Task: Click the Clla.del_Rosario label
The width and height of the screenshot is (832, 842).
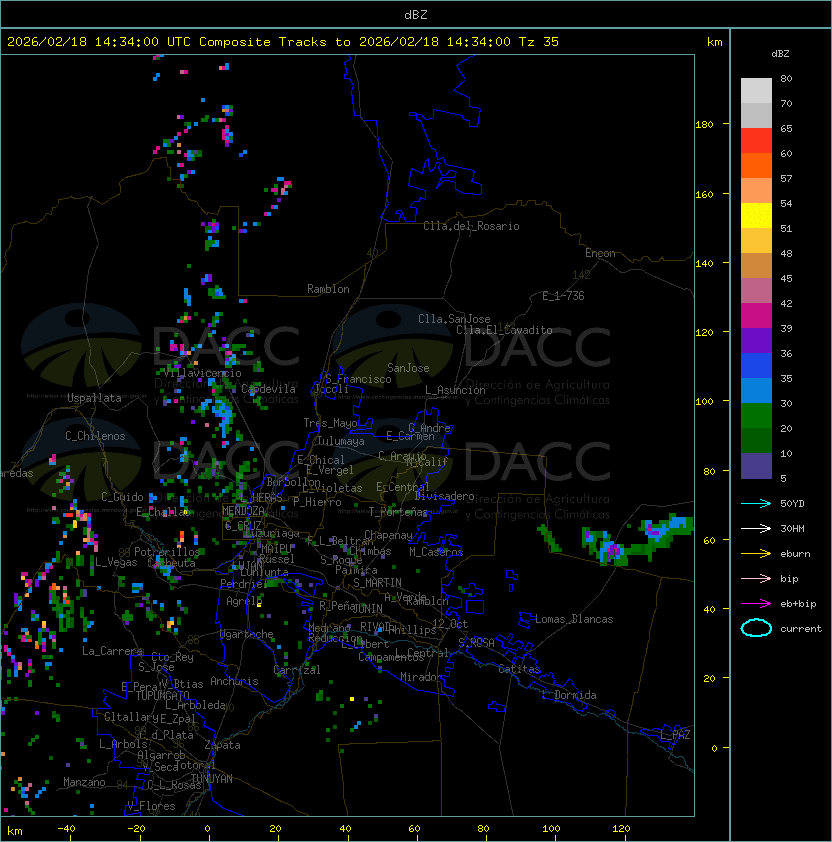Action: [x=471, y=226]
